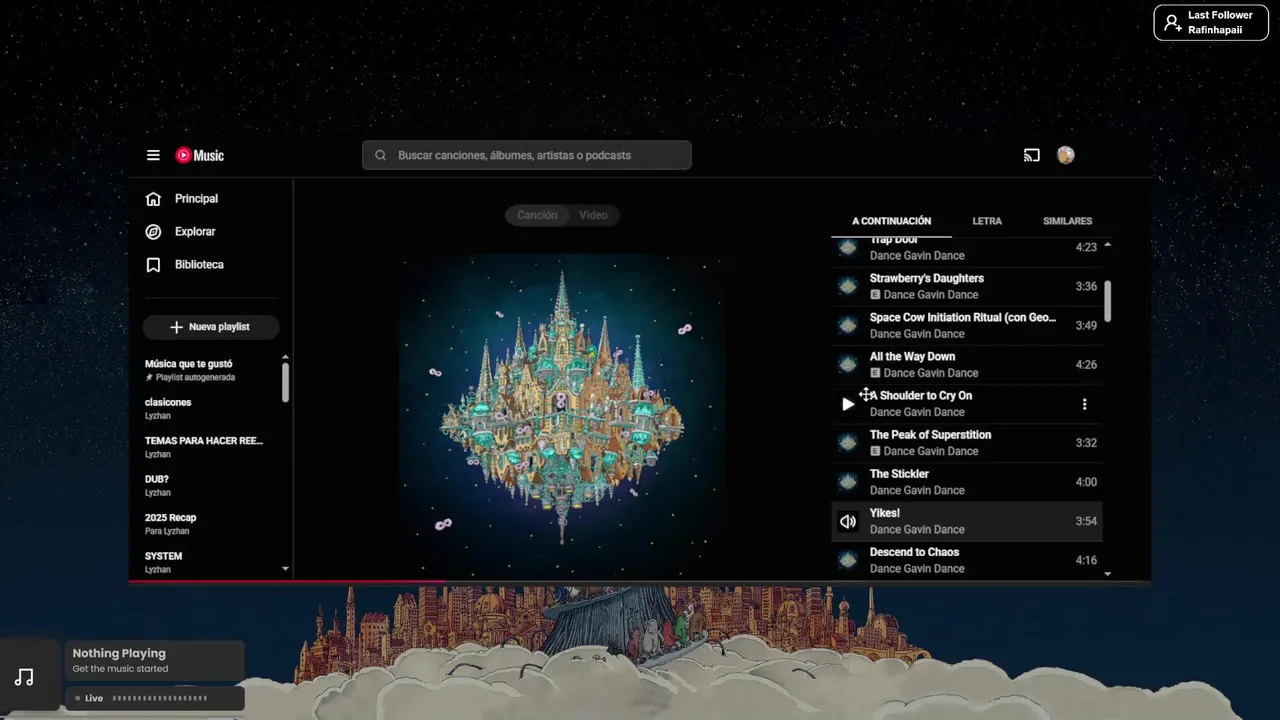Click Space Cow Initiation Ritual thumbnail
The height and width of the screenshot is (720, 1280).
click(x=848, y=325)
